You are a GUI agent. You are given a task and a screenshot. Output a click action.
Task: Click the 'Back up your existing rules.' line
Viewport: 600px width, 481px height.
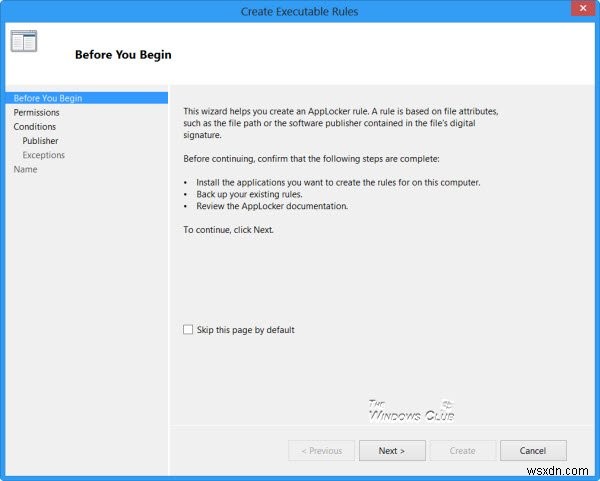[249, 194]
